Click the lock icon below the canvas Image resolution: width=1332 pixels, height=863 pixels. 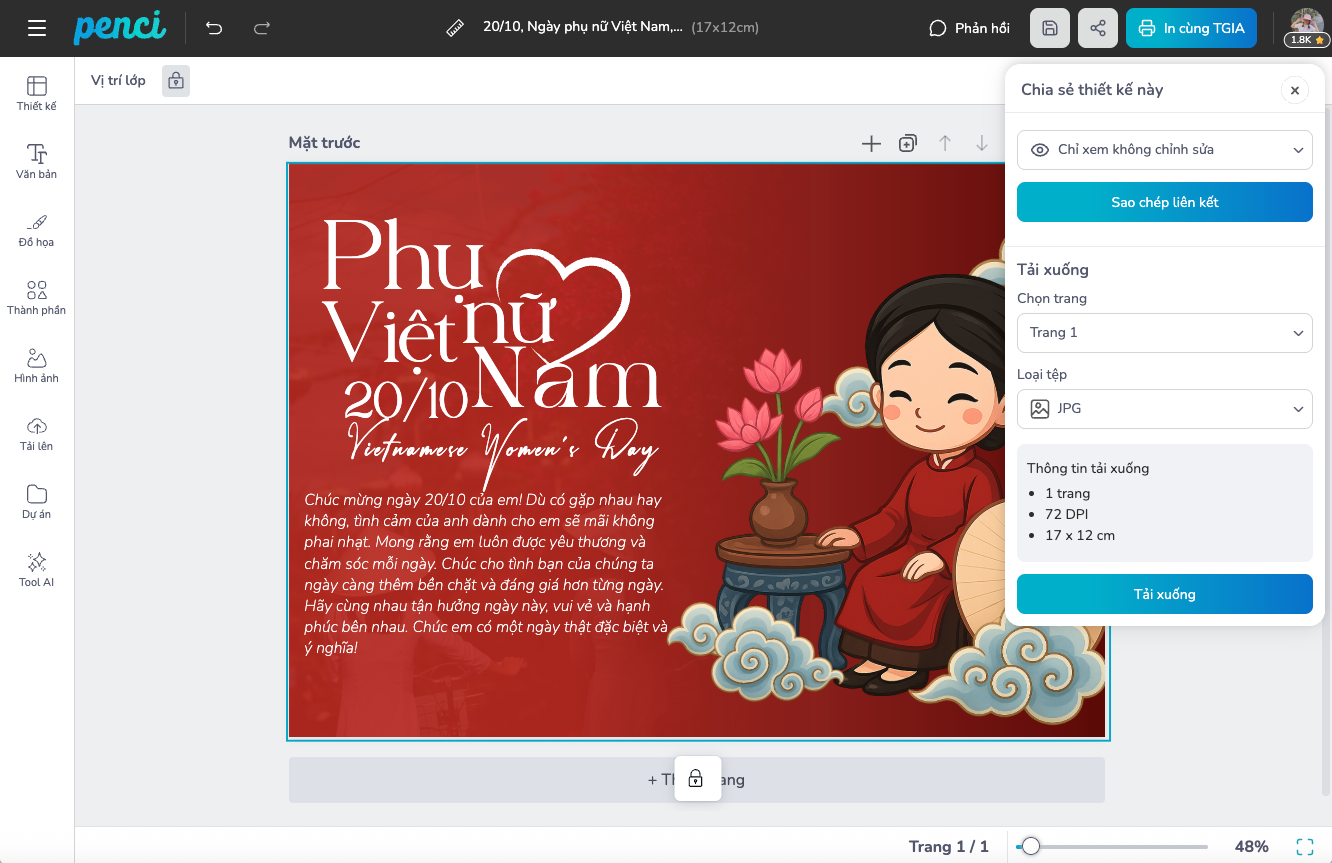[x=697, y=779]
